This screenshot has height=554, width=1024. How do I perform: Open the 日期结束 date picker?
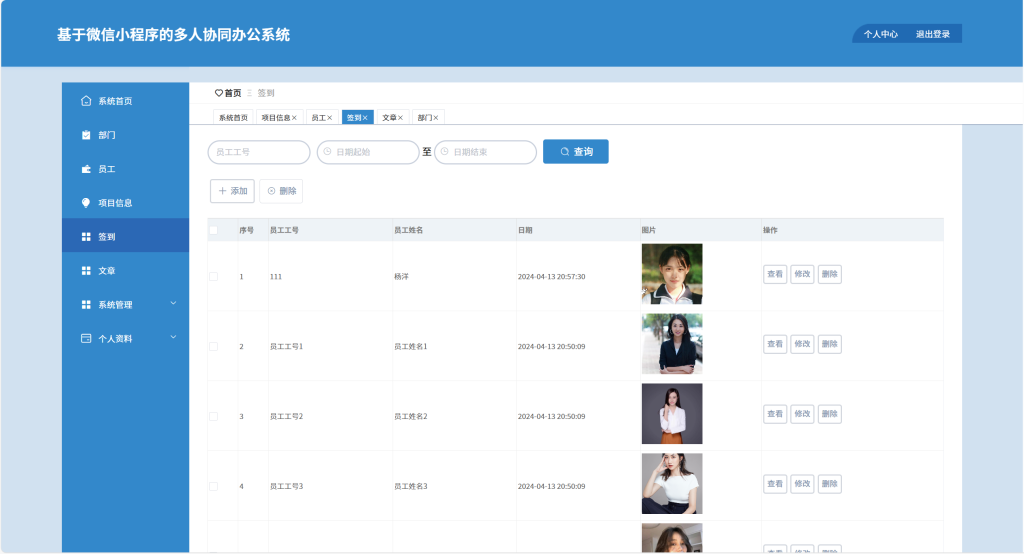485,152
